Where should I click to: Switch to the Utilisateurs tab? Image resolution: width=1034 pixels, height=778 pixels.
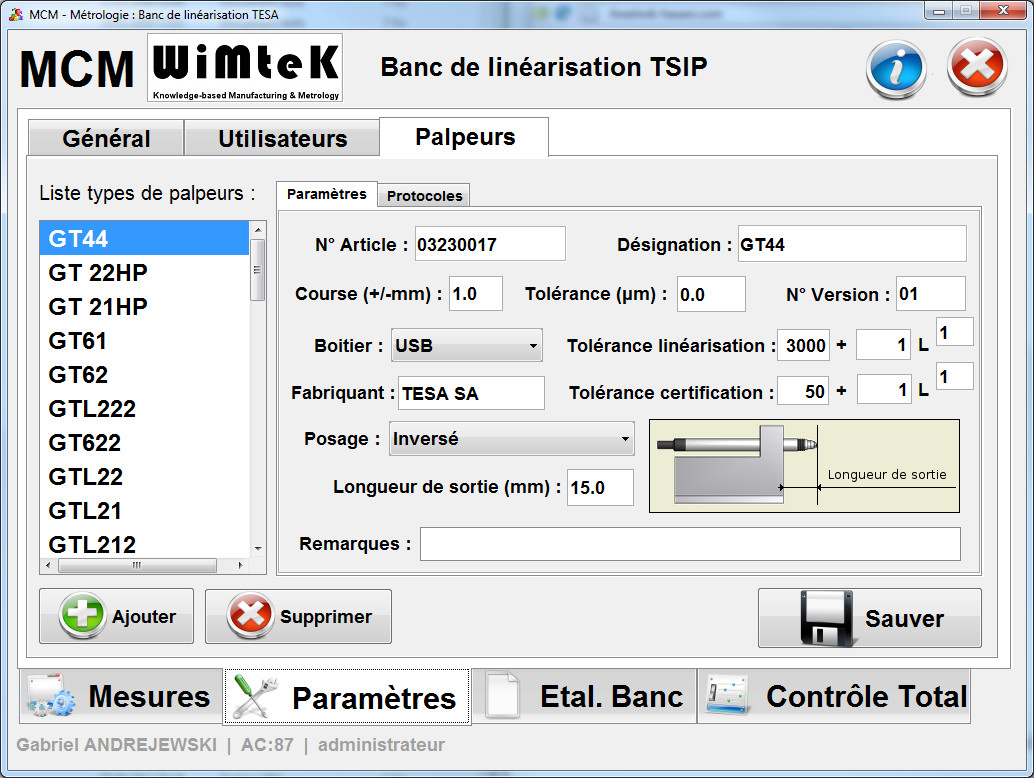[x=282, y=138]
